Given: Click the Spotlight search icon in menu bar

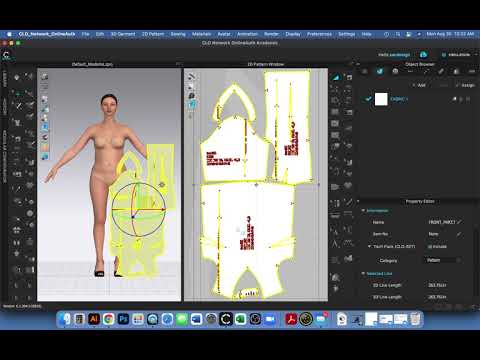Looking at the screenshot, I should coord(398,34).
